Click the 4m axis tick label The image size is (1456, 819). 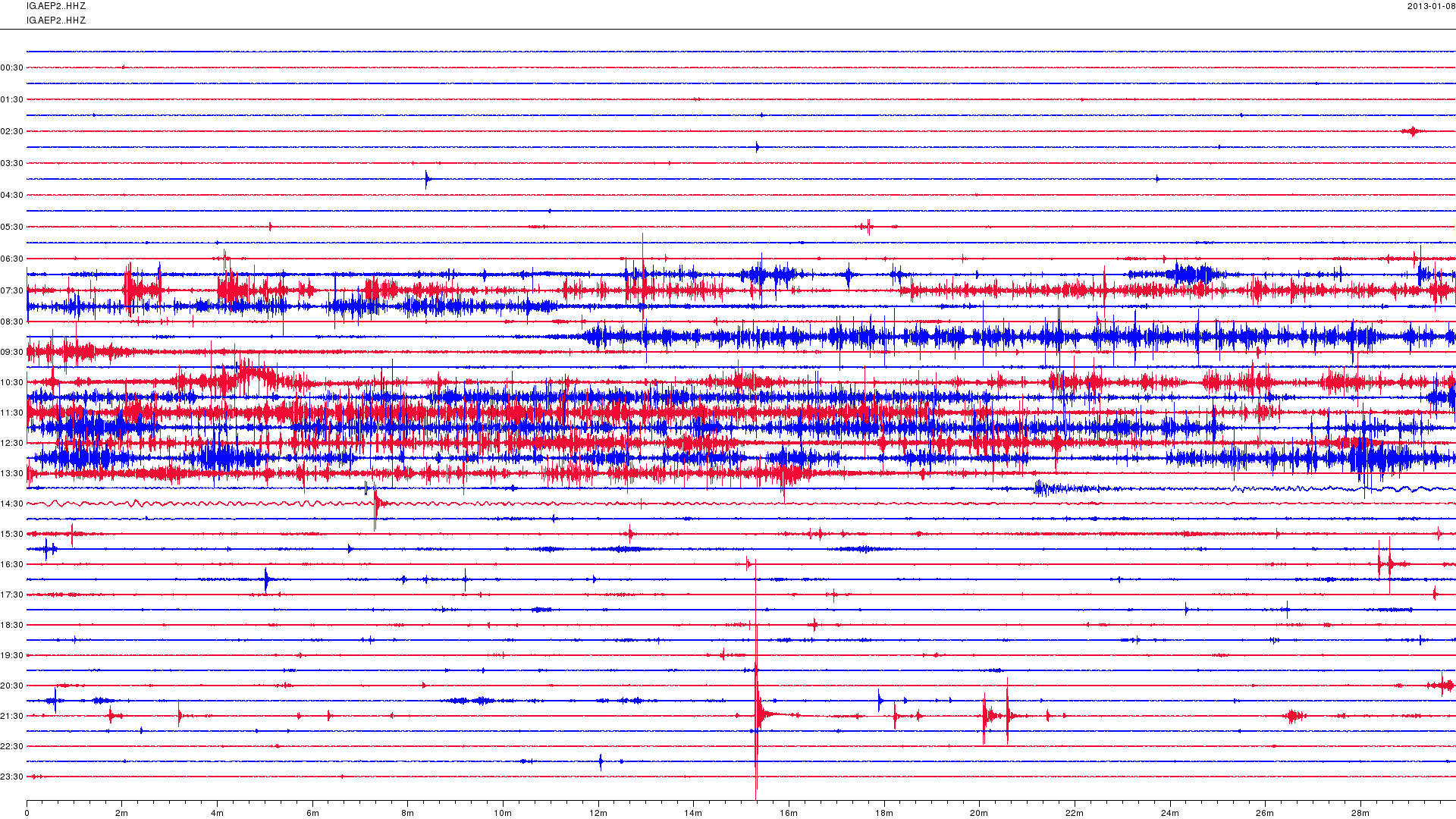pos(218,813)
